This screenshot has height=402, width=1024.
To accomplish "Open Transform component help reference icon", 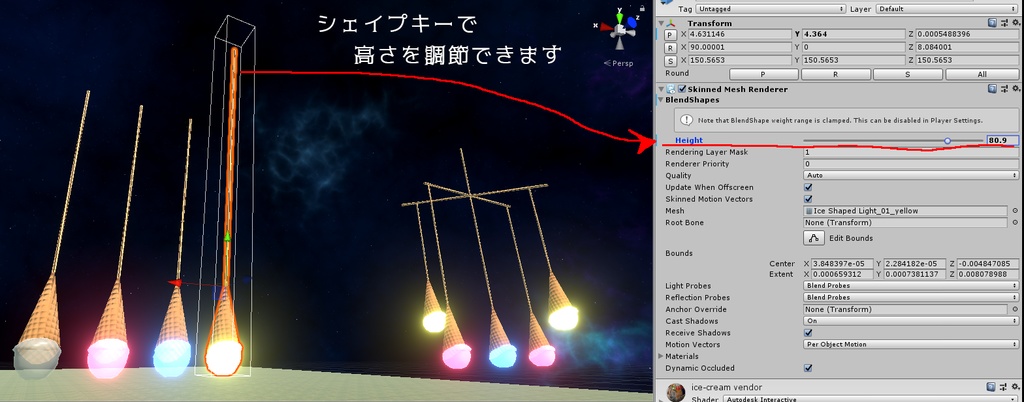I will point(992,22).
